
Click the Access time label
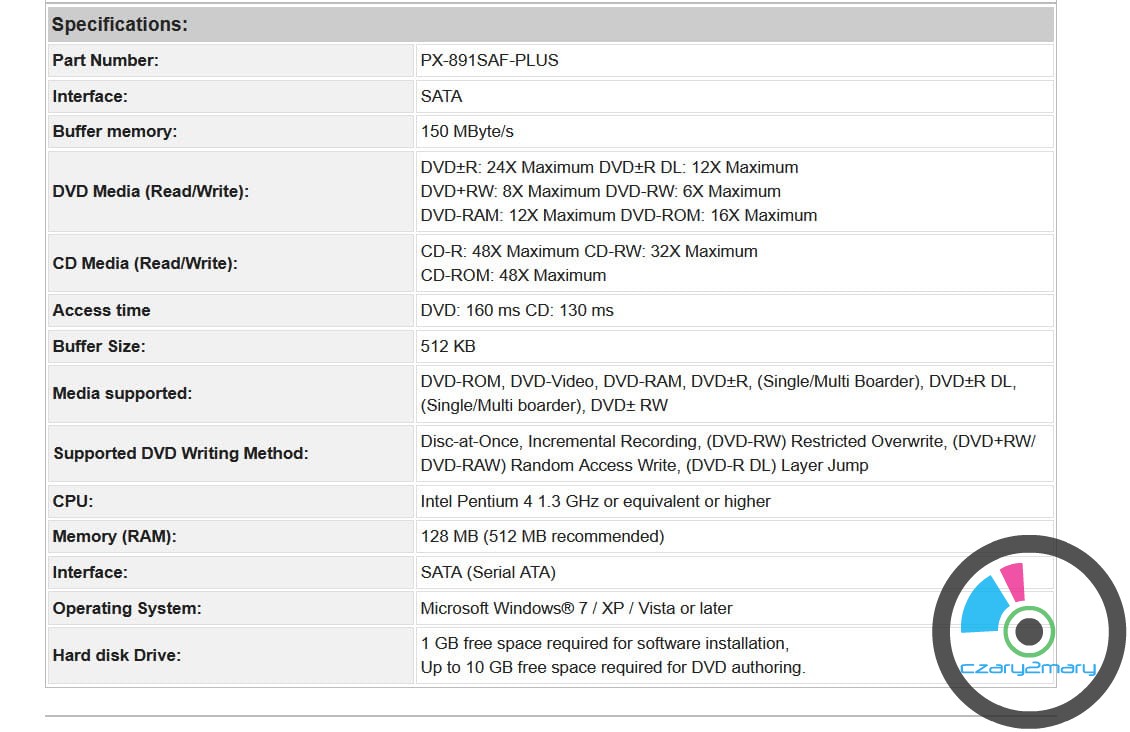[x=101, y=310]
